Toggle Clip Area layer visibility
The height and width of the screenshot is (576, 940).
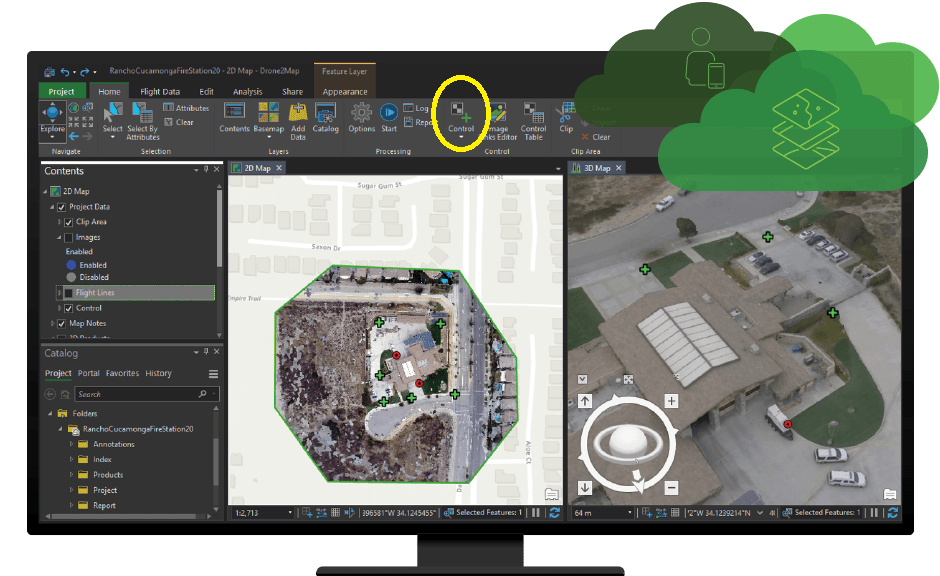(68, 222)
